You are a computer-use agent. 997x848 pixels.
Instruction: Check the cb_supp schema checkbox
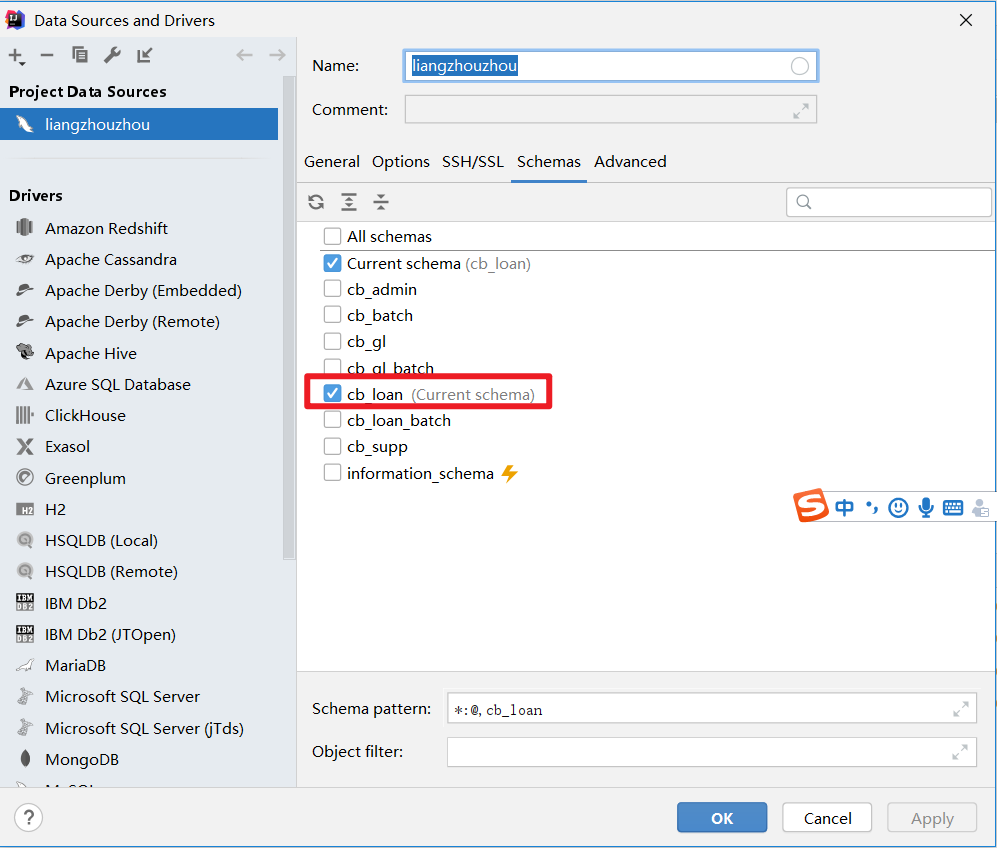click(x=333, y=447)
